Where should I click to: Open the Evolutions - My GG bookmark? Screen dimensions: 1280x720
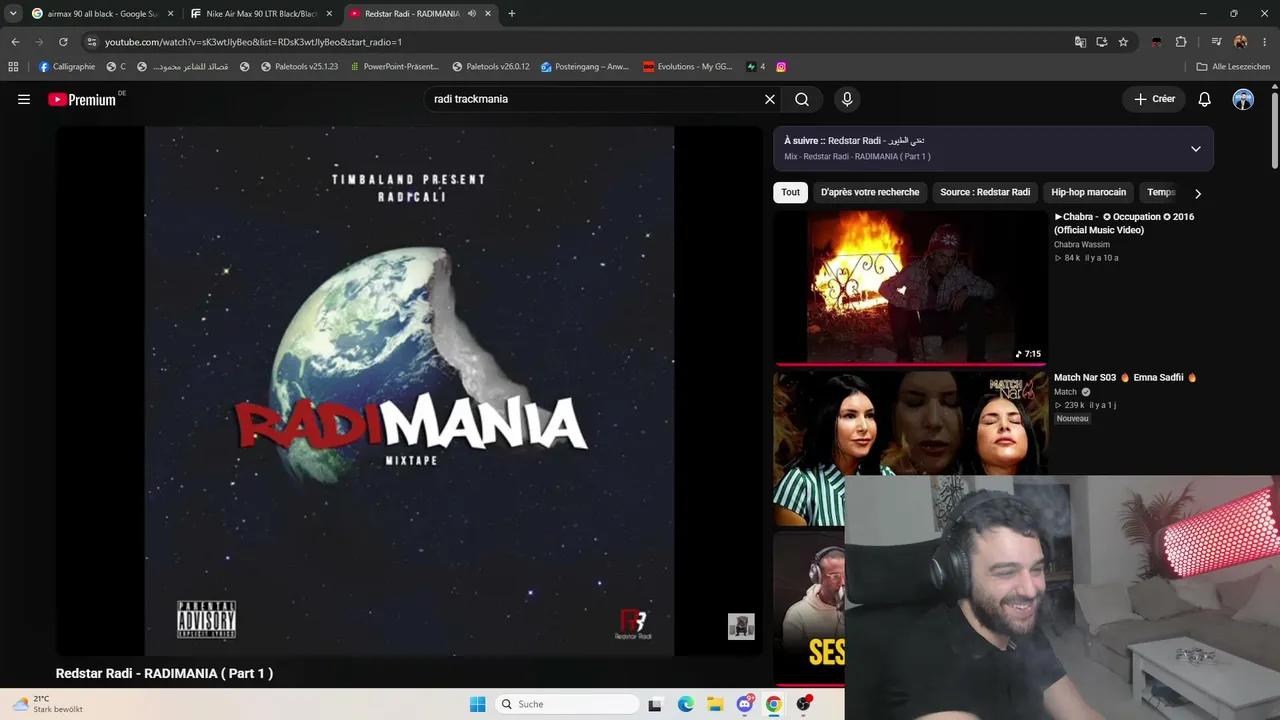(x=687, y=67)
